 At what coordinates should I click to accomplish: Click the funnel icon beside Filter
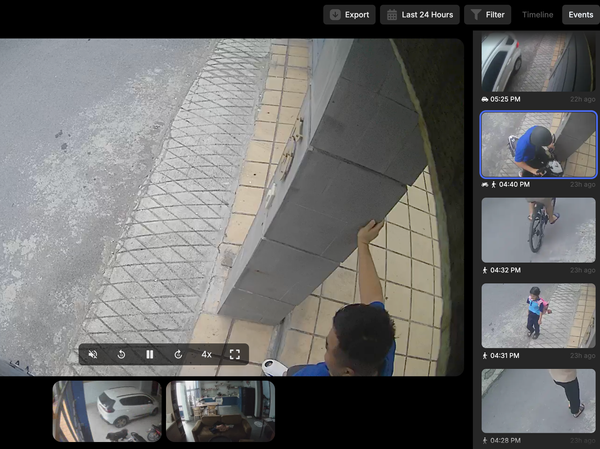[x=475, y=15]
